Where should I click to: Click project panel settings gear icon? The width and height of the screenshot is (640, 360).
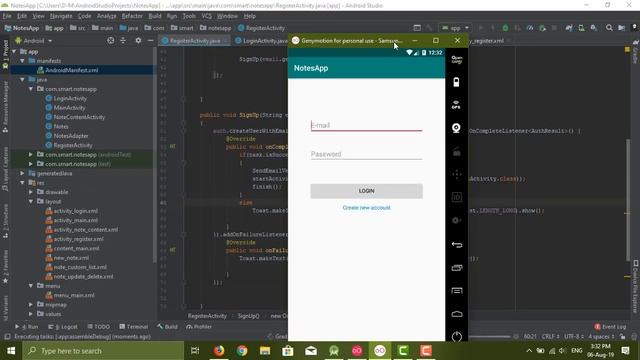[x=138, y=40]
